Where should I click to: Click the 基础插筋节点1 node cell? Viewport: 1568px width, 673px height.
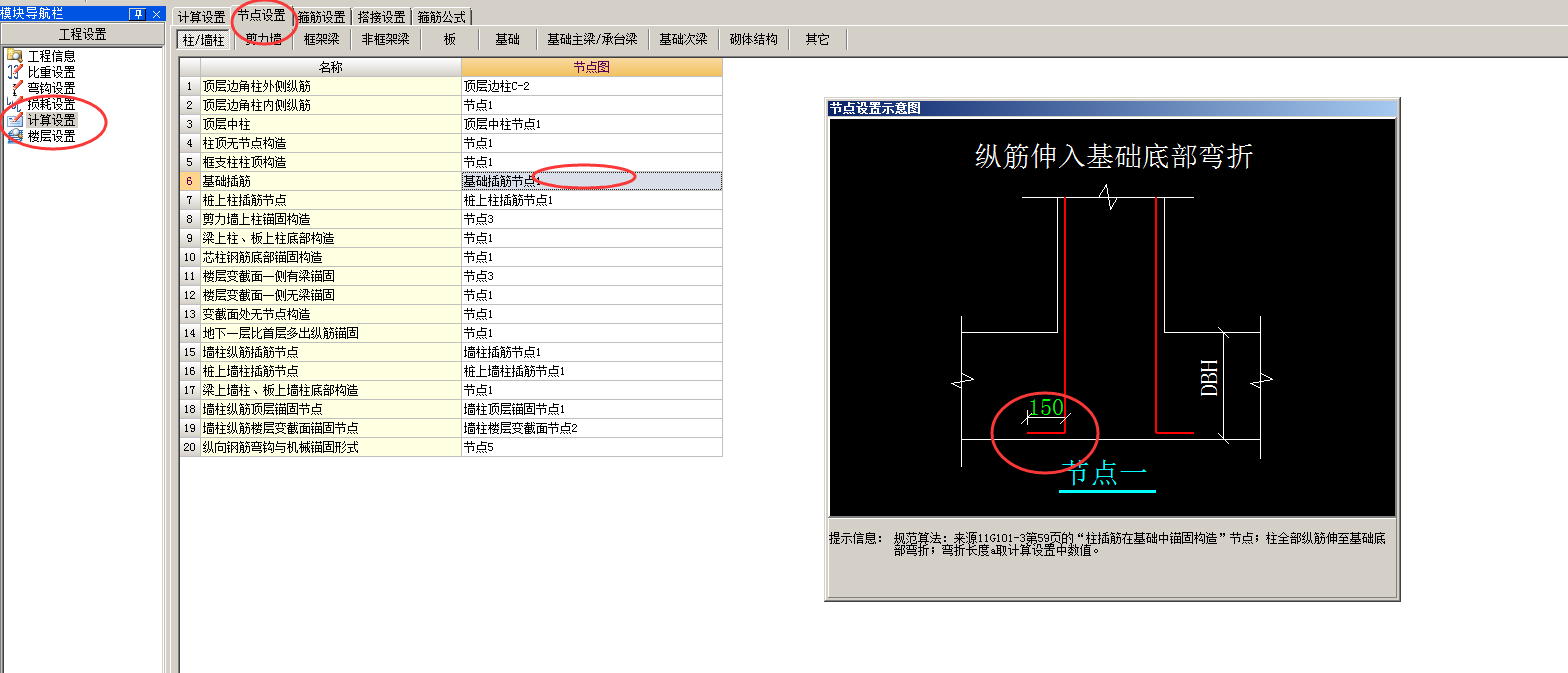(592, 181)
